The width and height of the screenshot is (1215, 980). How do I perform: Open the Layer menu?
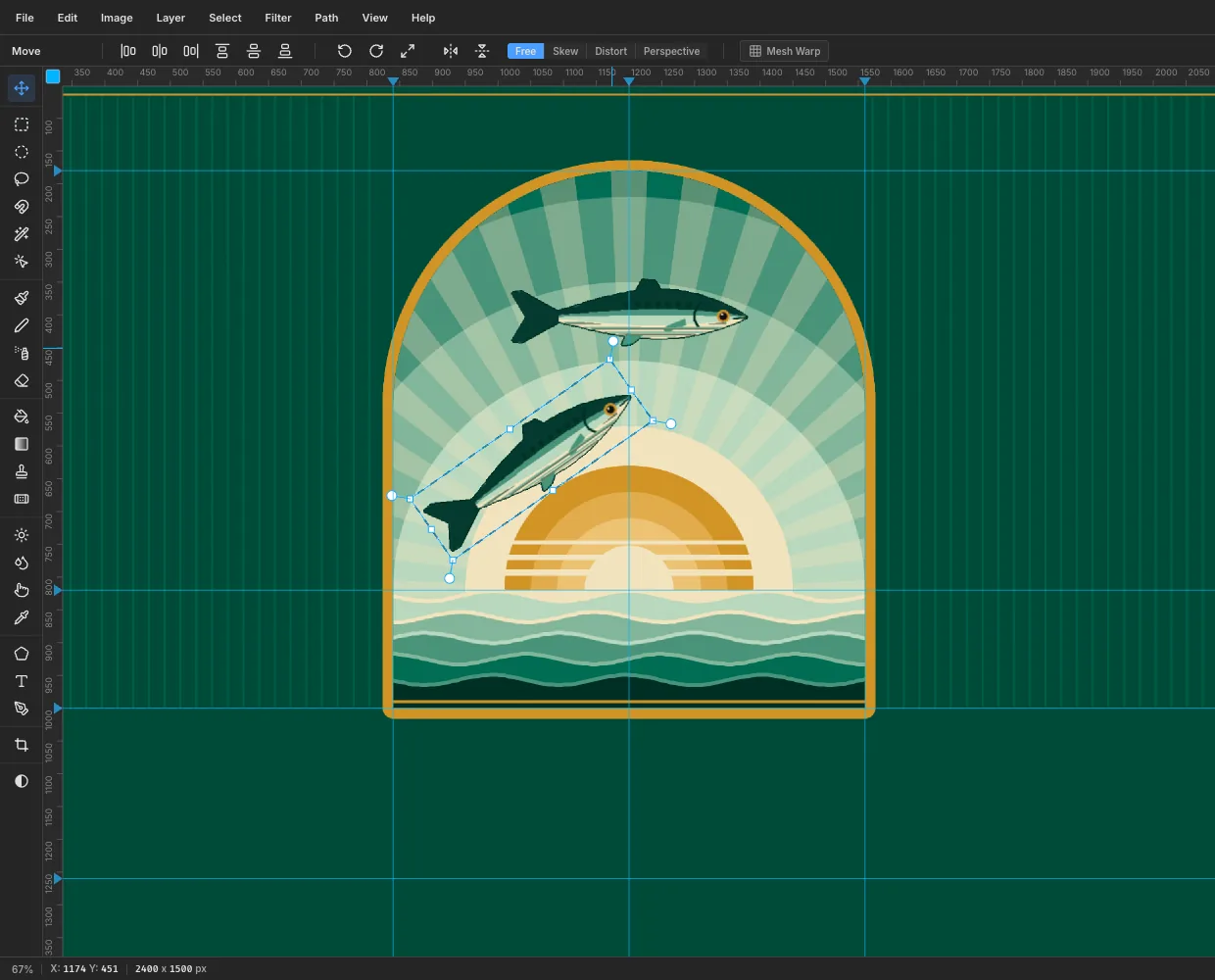tap(170, 18)
